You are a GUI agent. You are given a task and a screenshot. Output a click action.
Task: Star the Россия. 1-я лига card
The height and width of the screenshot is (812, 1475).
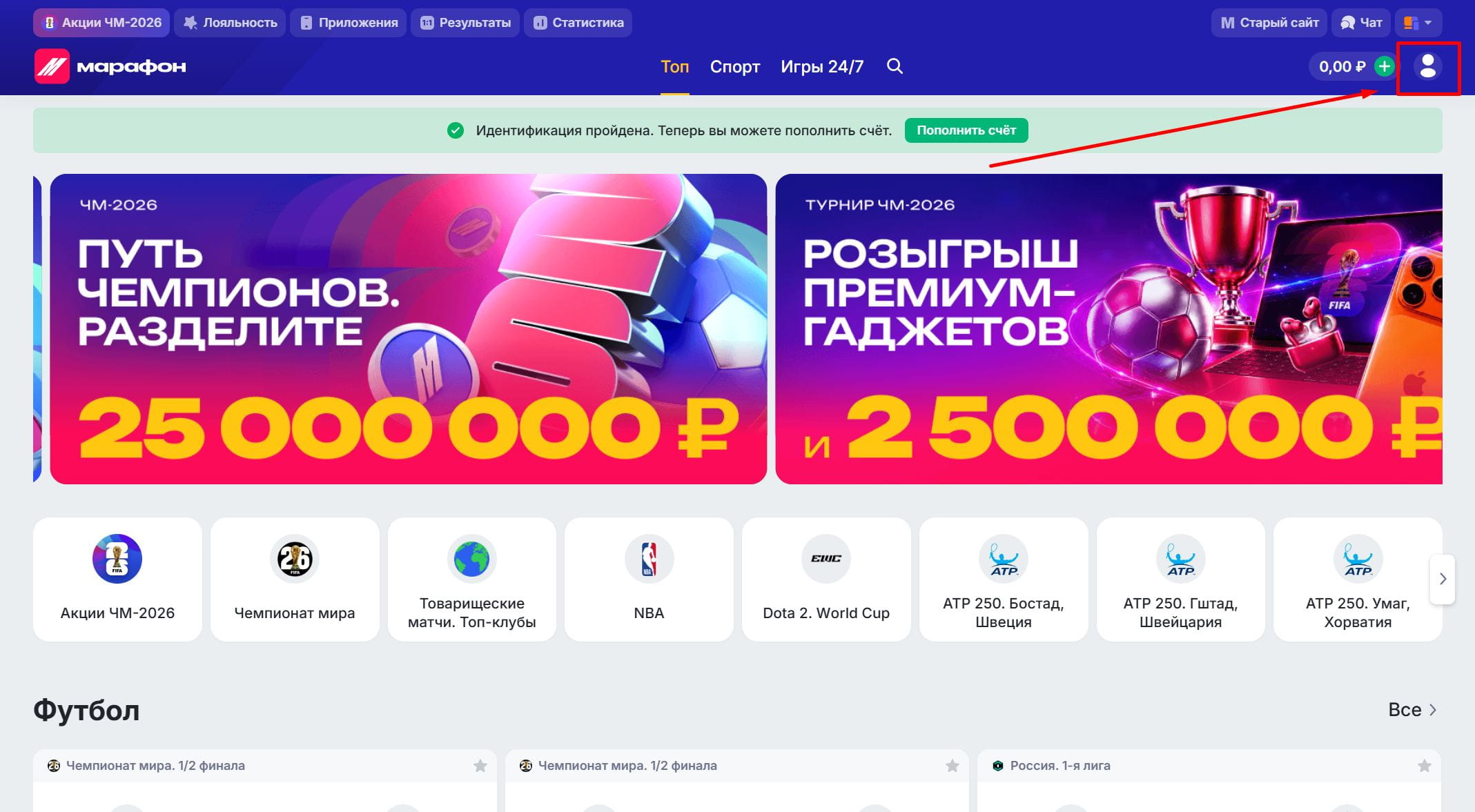(1425, 766)
